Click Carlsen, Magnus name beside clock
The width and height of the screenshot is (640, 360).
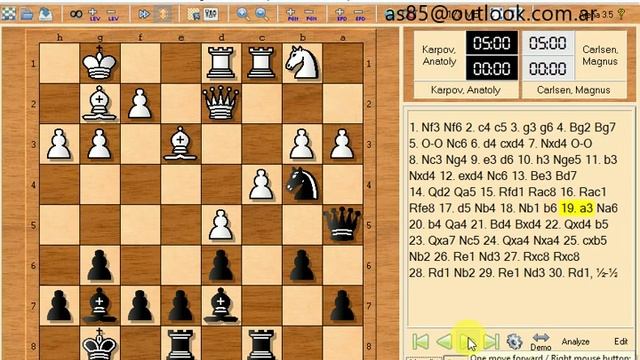pyautogui.click(x=600, y=56)
